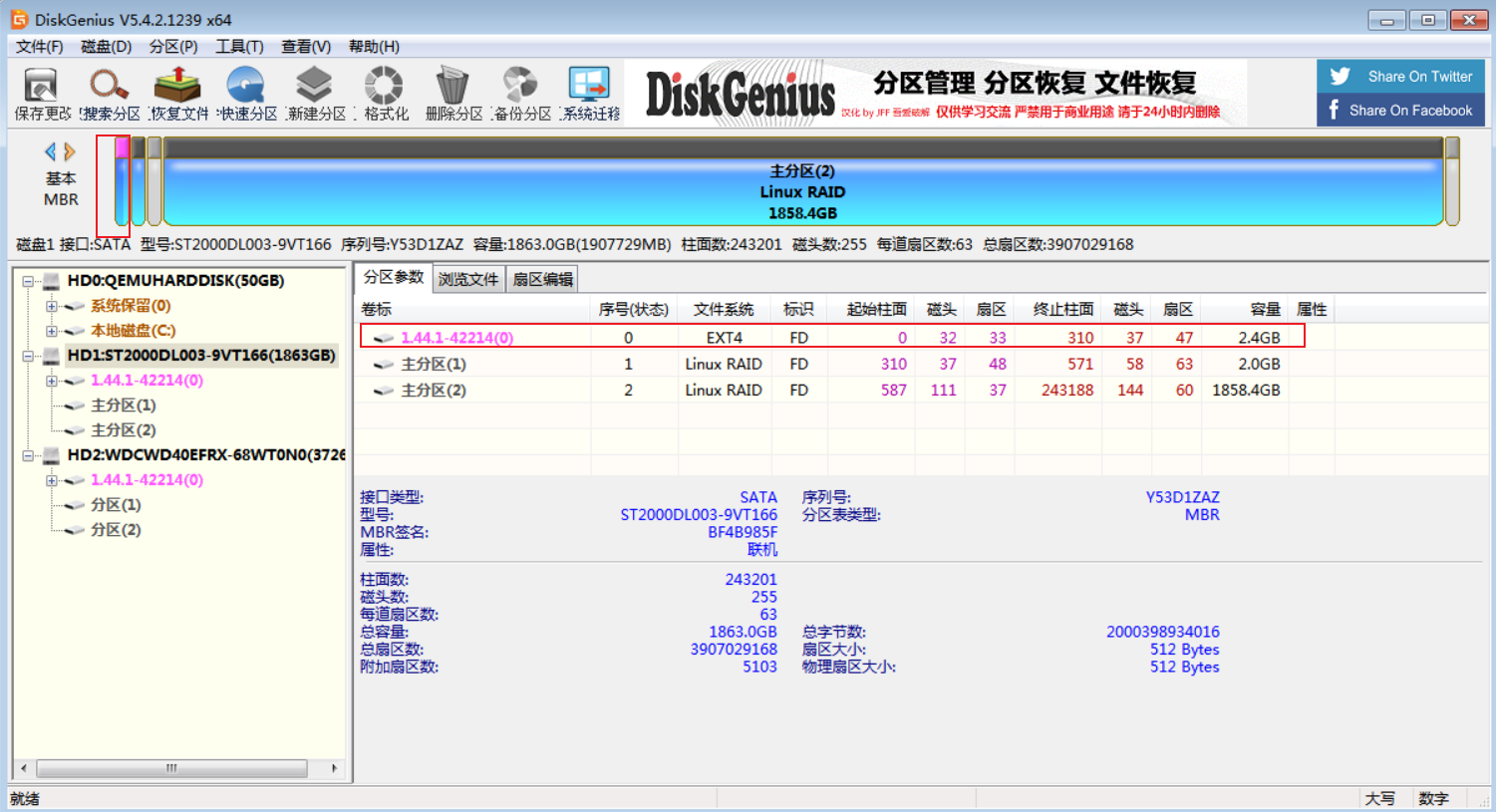This screenshot has height=812, width=1496.
Task: Expand the 本地磁盘(C:) tree node
Action: tap(52, 331)
